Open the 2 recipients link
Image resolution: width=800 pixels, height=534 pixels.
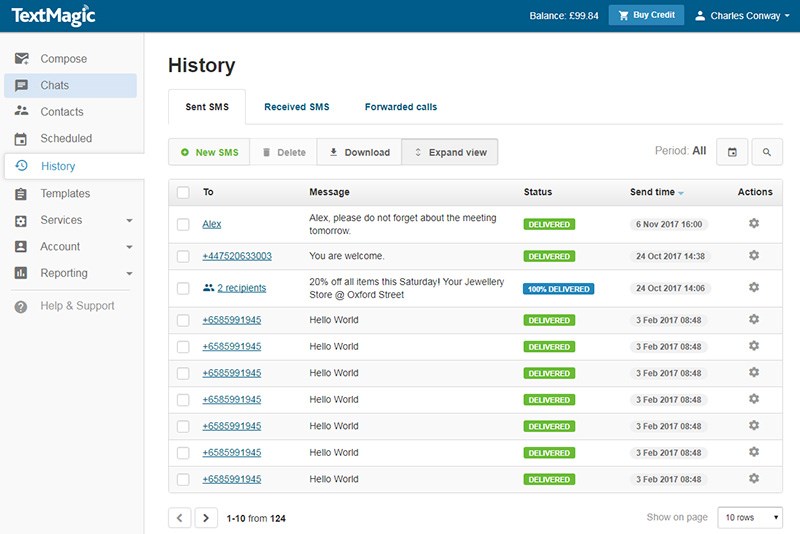[x=241, y=288]
